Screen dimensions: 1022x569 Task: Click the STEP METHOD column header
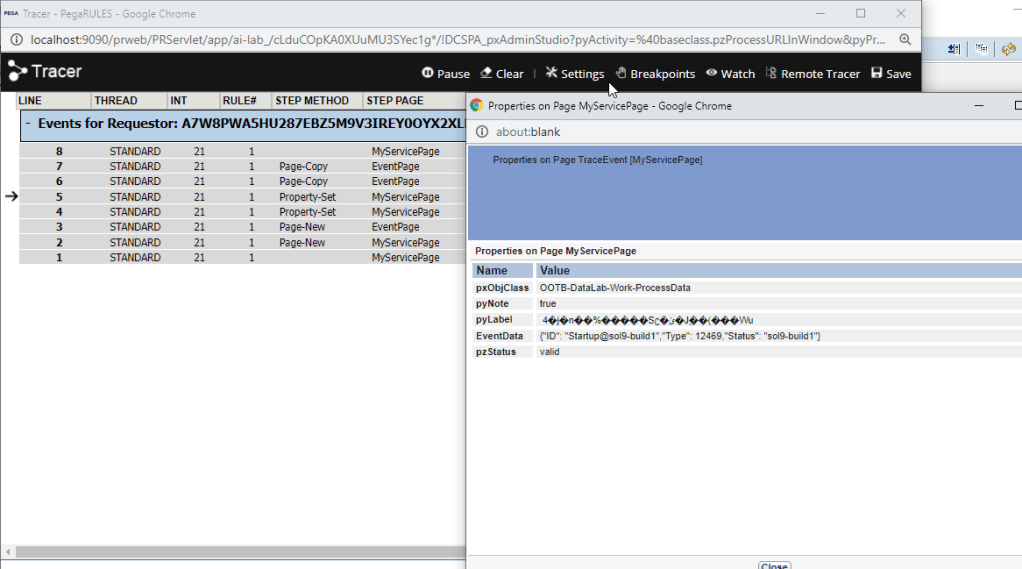coord(312,100)
